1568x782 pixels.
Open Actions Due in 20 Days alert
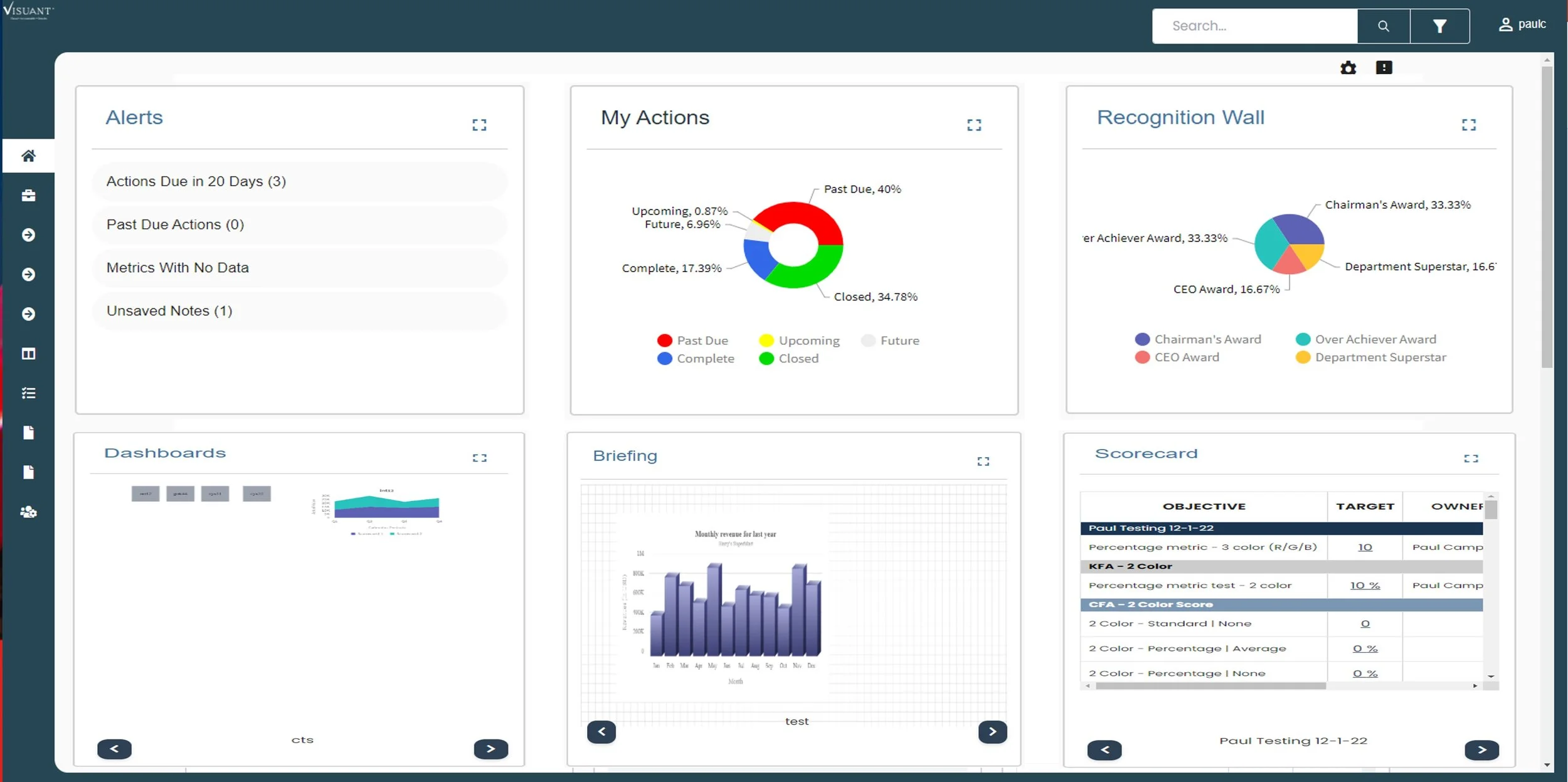(196, 182)
